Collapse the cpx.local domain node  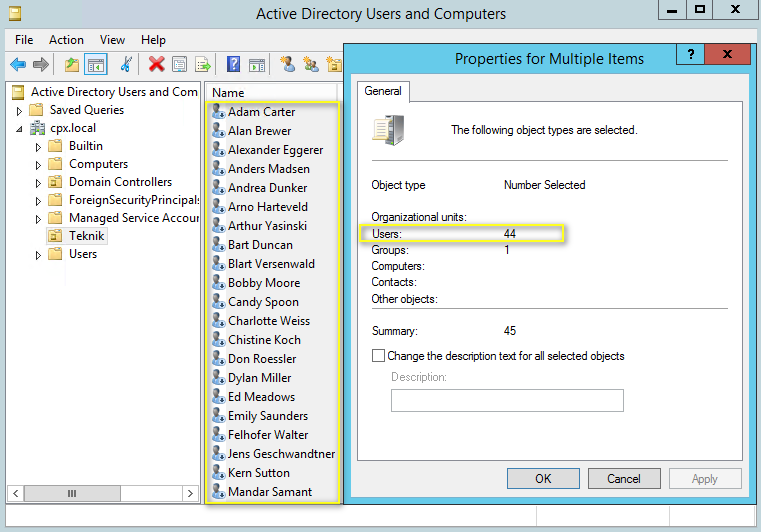pos(19,129)
